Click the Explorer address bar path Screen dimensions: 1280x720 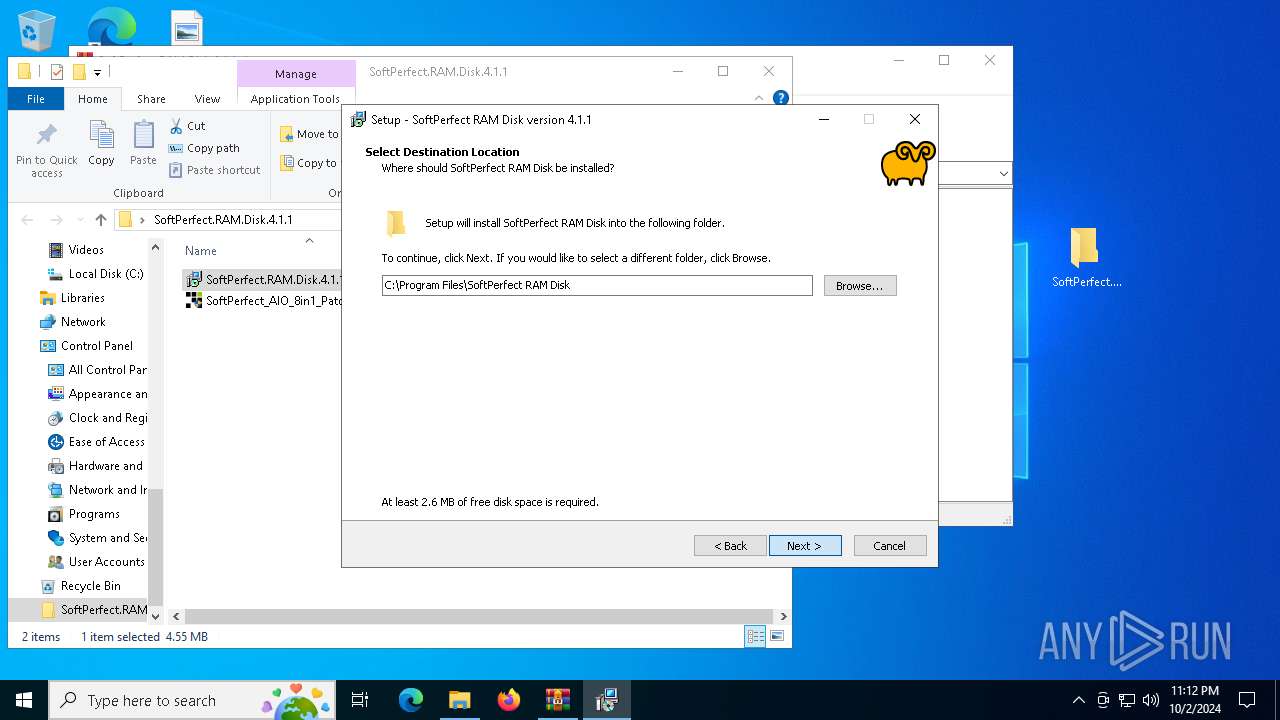[223, 220]
